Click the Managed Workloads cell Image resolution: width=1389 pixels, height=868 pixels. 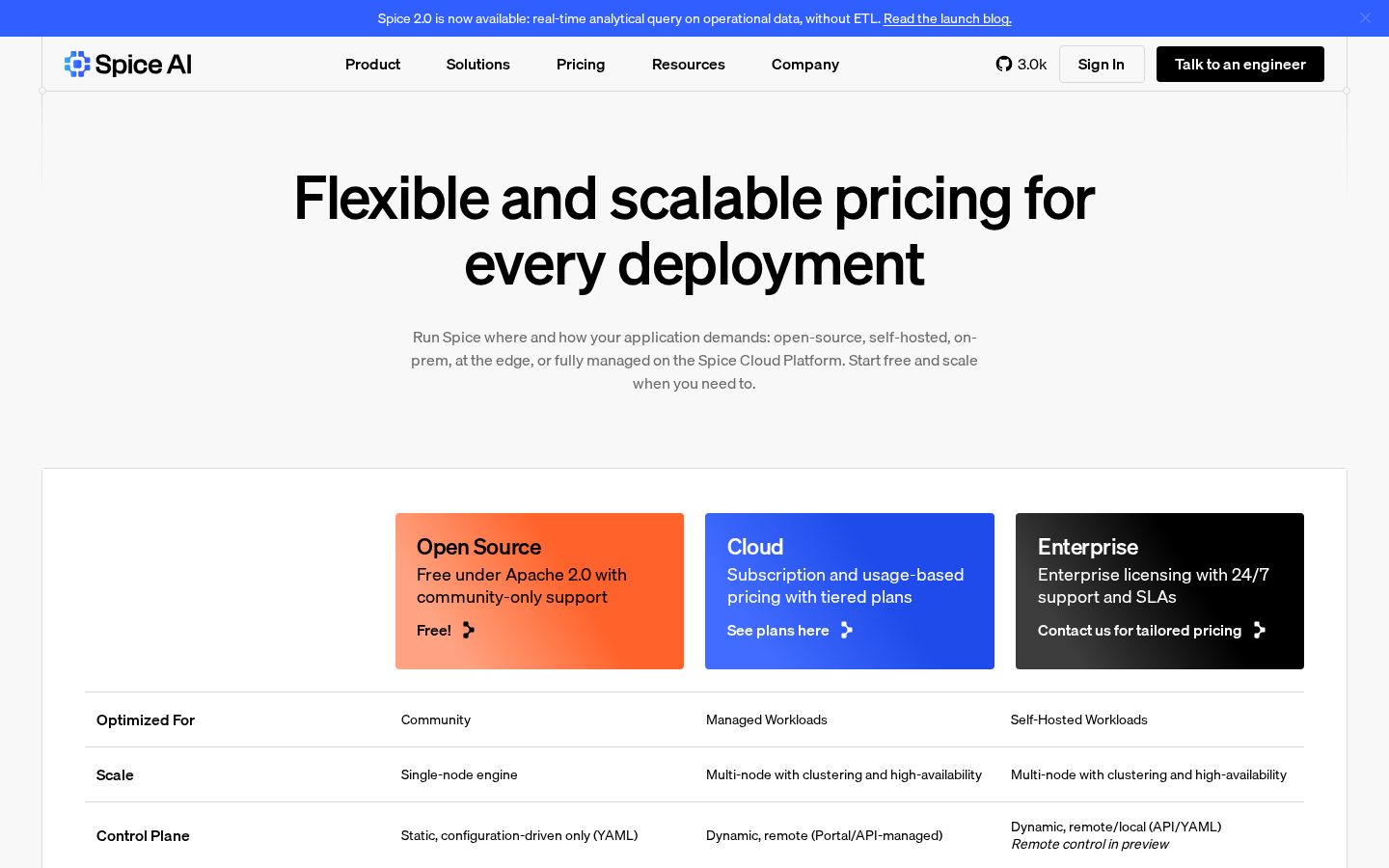767,719
